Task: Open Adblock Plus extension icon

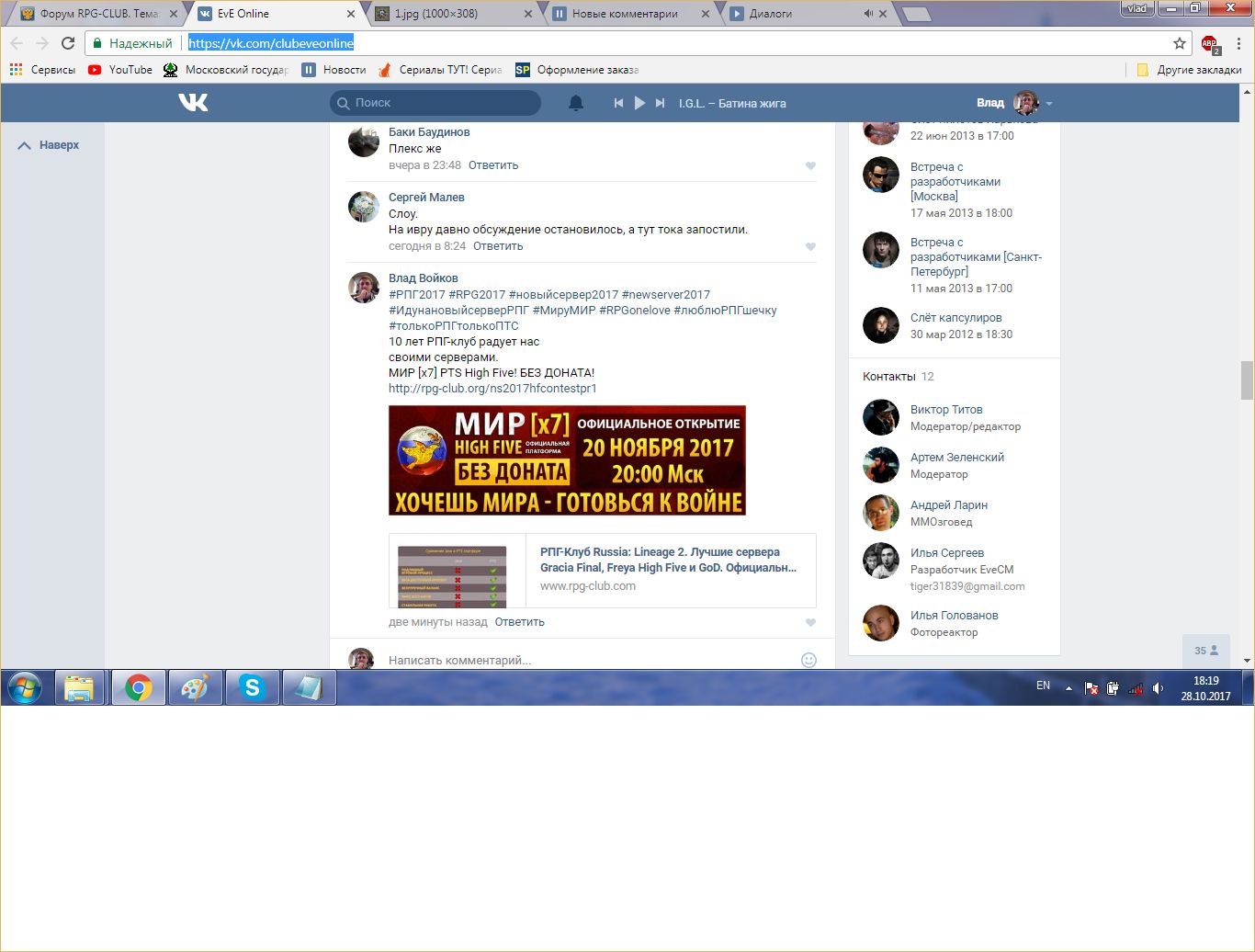Action: click(x=1210, y=43)
